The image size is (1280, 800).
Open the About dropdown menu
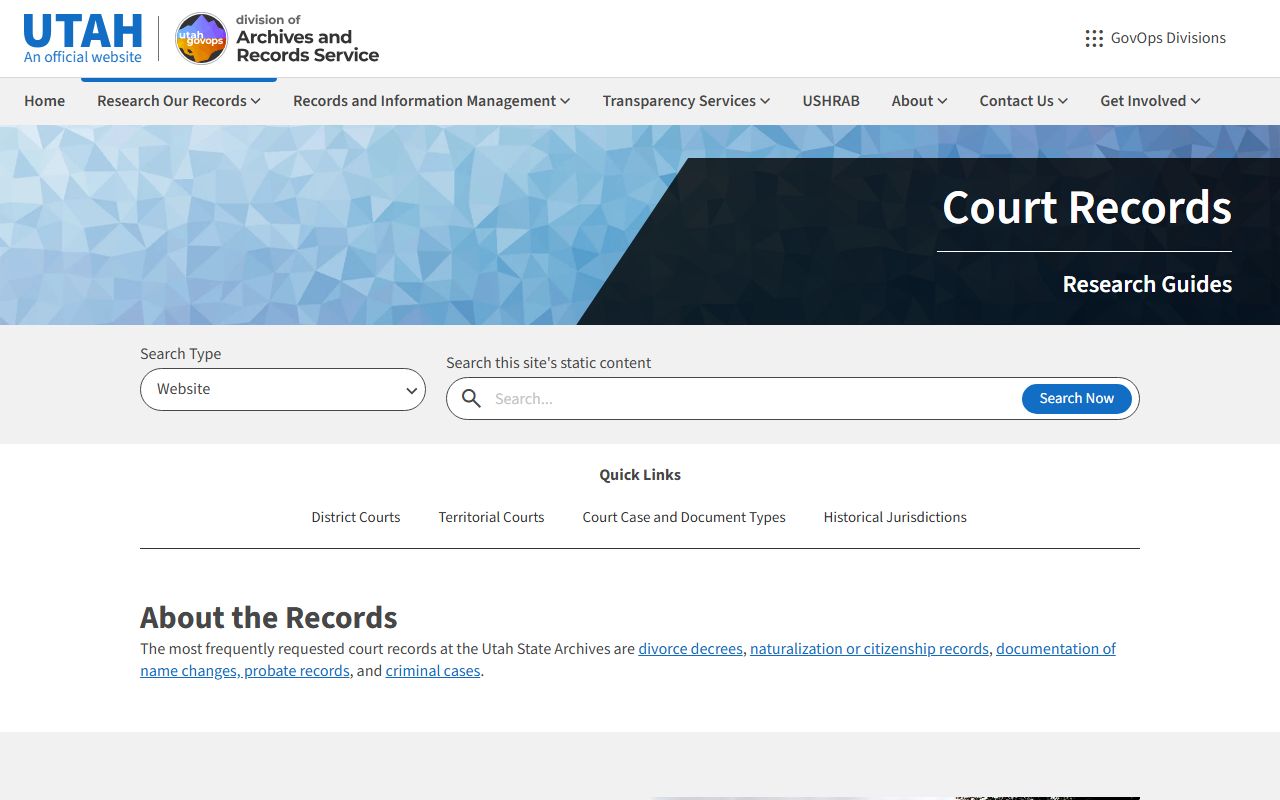click(919, 101)
